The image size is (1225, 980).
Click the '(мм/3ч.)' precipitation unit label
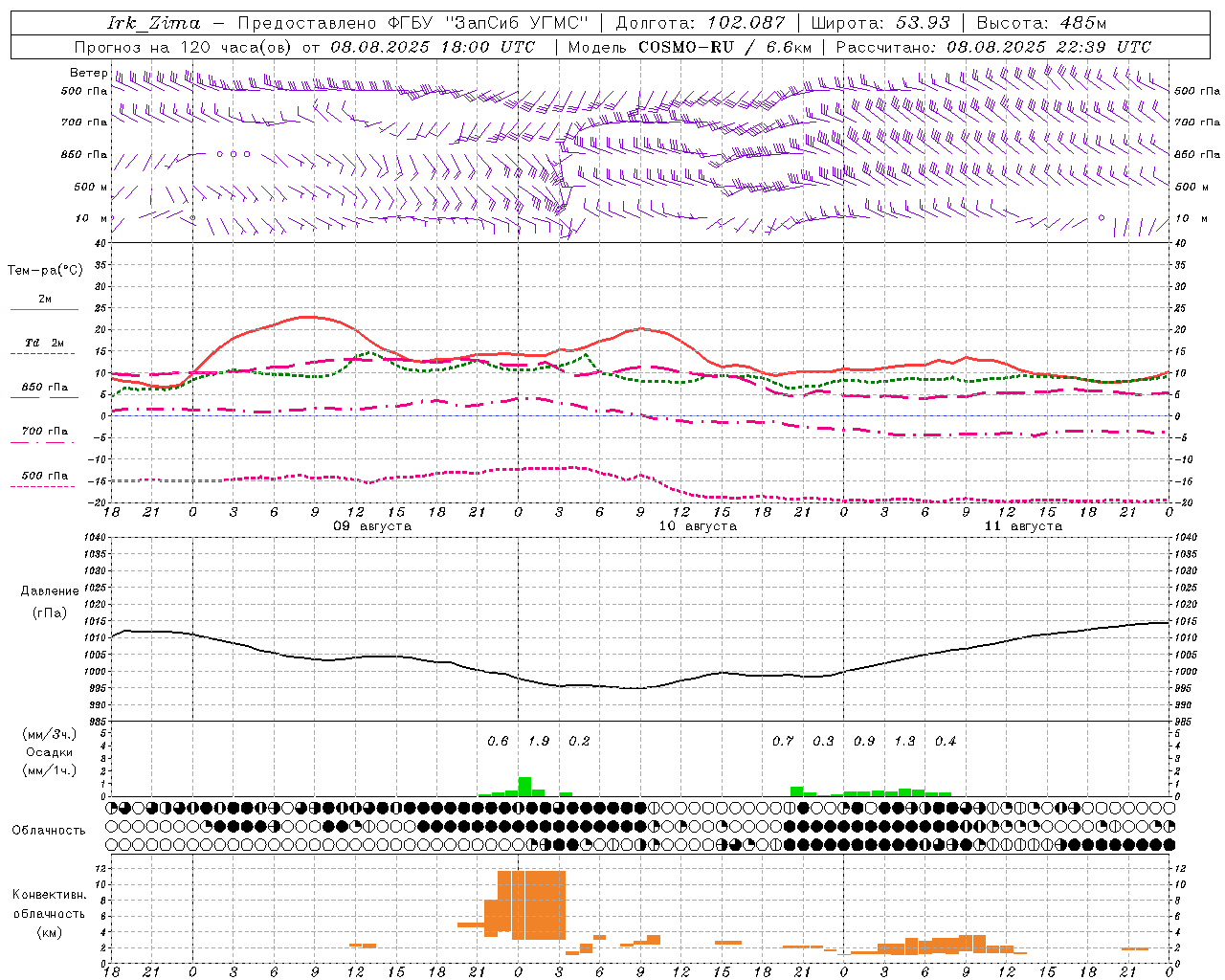click(50, 734)
